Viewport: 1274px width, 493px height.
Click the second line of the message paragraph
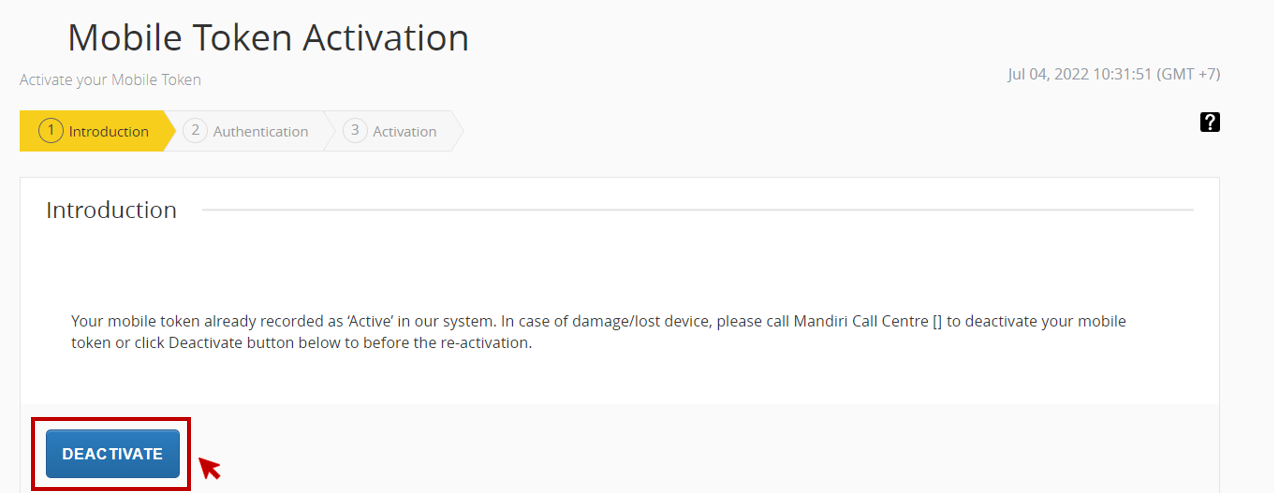[301, 343]
